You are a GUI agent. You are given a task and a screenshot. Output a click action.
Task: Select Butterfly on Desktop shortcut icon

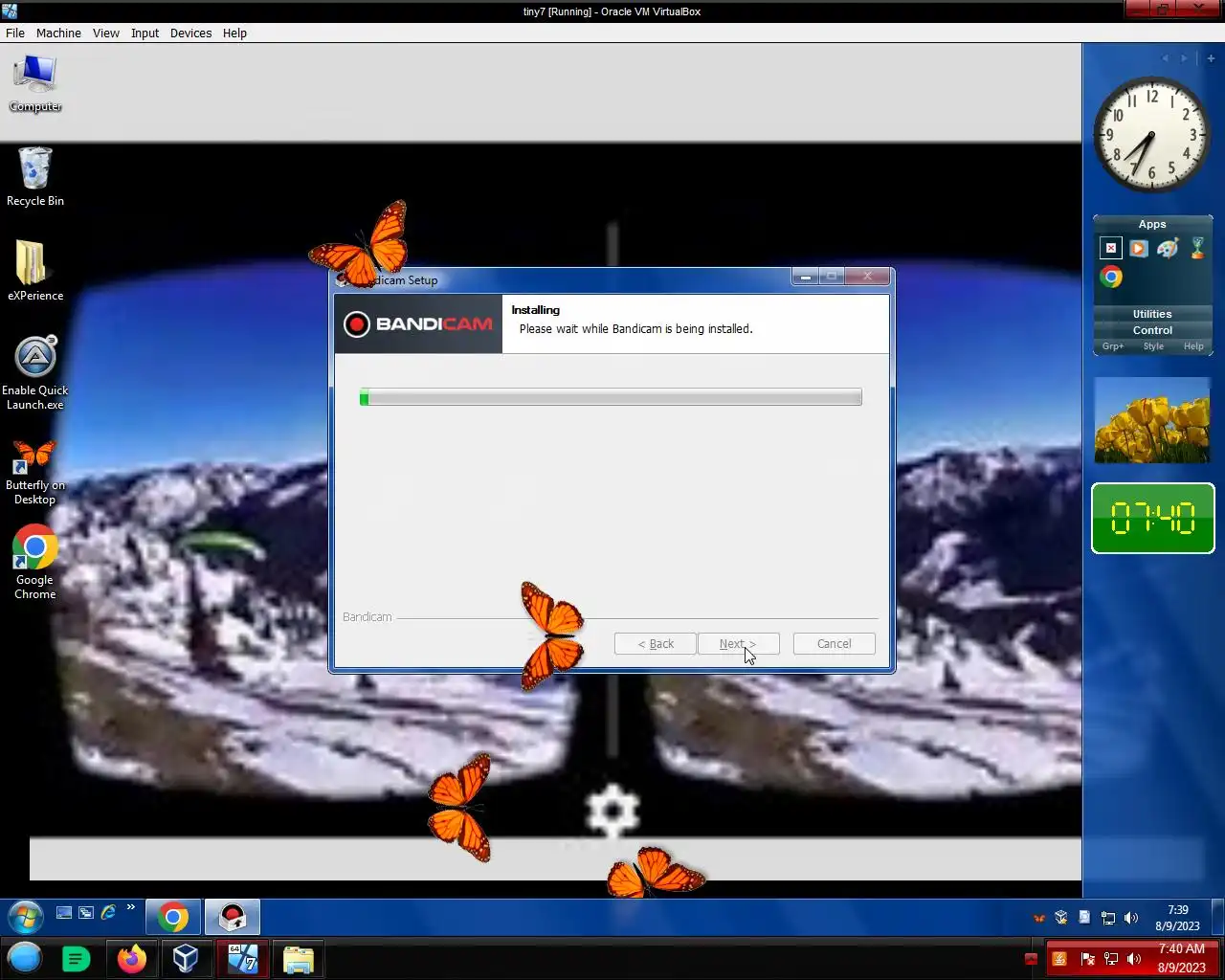point(35,472)
